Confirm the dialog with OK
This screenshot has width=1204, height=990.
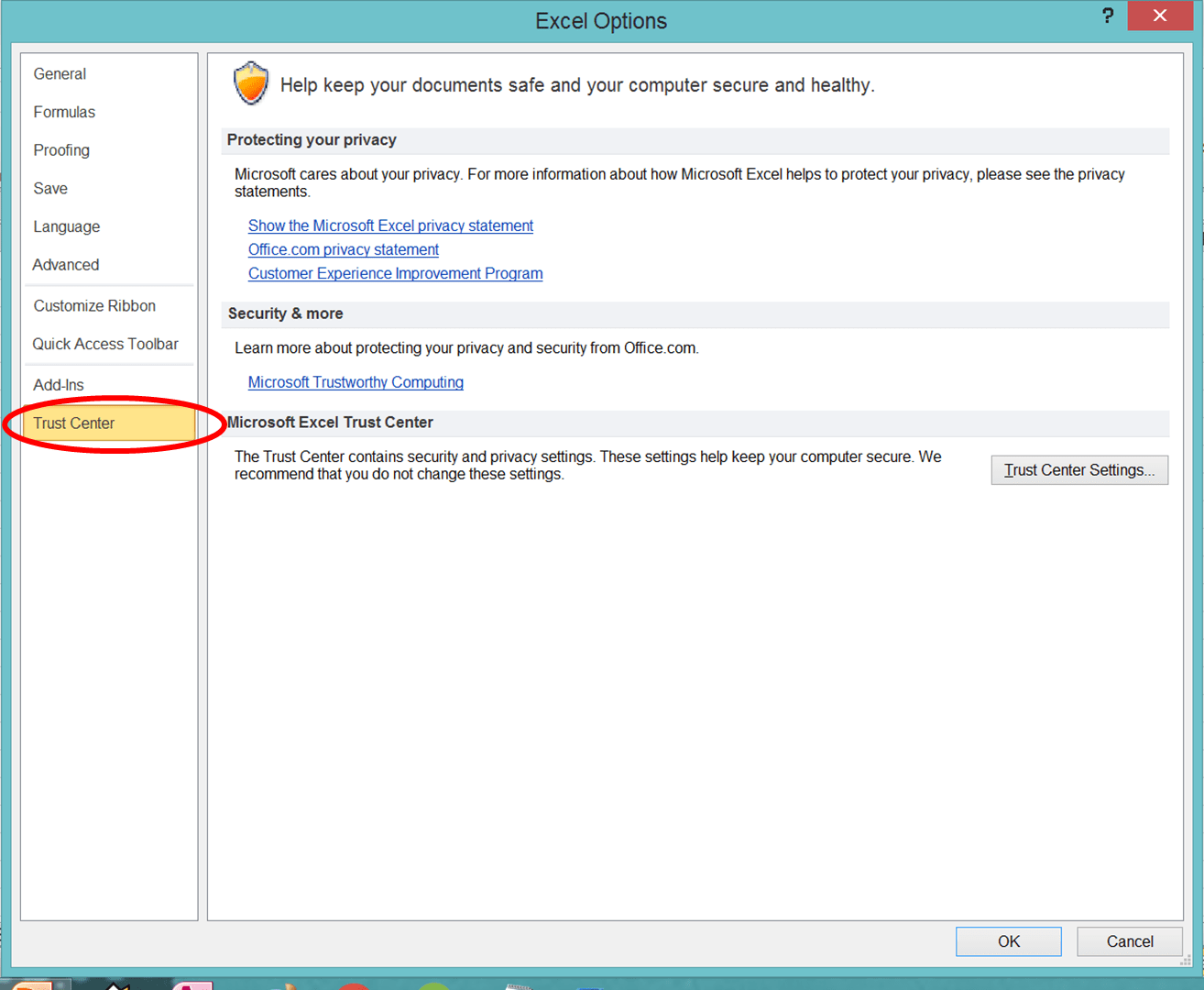point(1009,941)
